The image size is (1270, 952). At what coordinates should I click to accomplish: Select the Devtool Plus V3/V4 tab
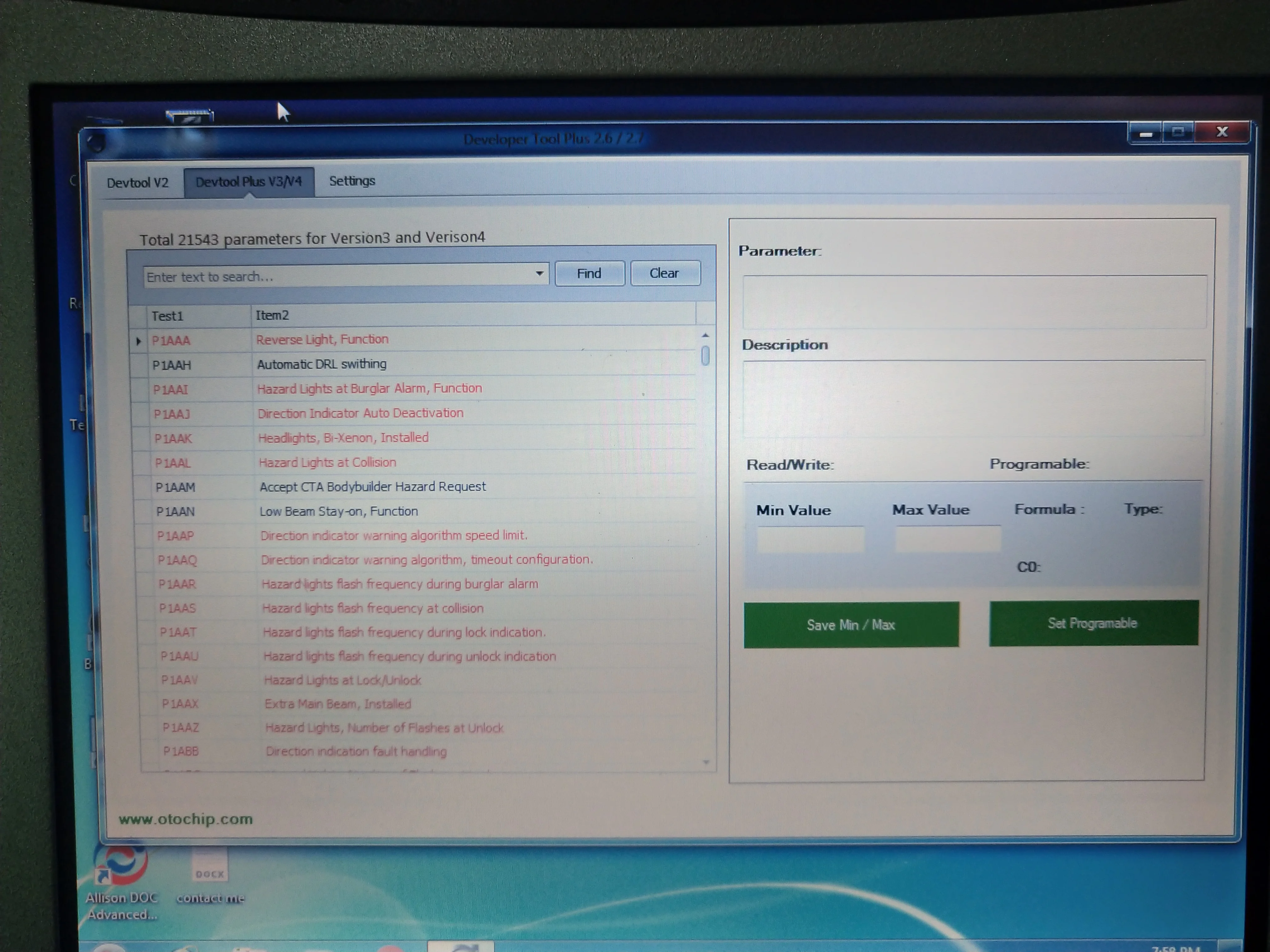[x=248, y=182]
